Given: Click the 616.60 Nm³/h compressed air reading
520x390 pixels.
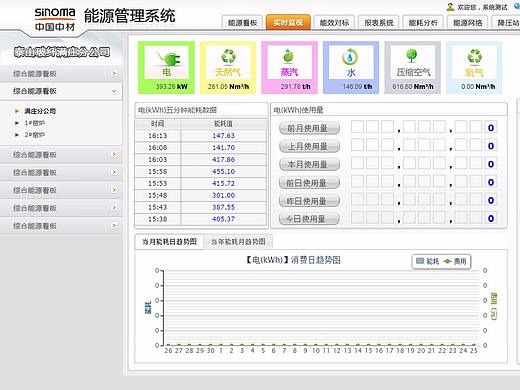Looking at the screenshot, I should [413, 87].
